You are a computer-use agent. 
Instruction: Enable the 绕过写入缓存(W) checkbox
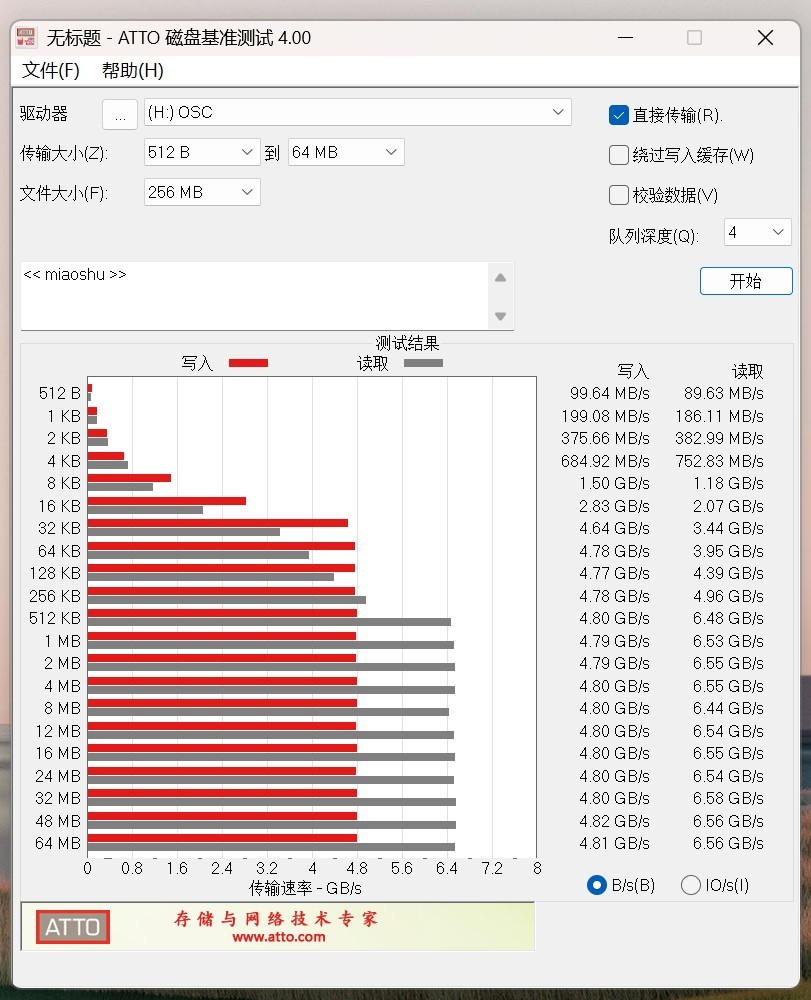[x=618, y=155]
